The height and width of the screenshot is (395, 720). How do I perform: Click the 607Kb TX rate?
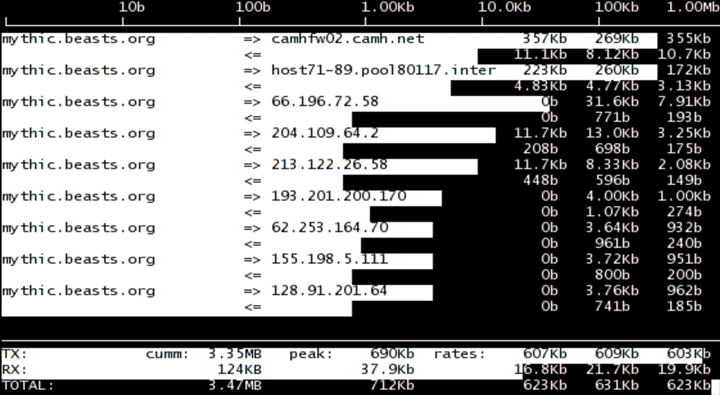pyautogui.click(x=545, y=354)
